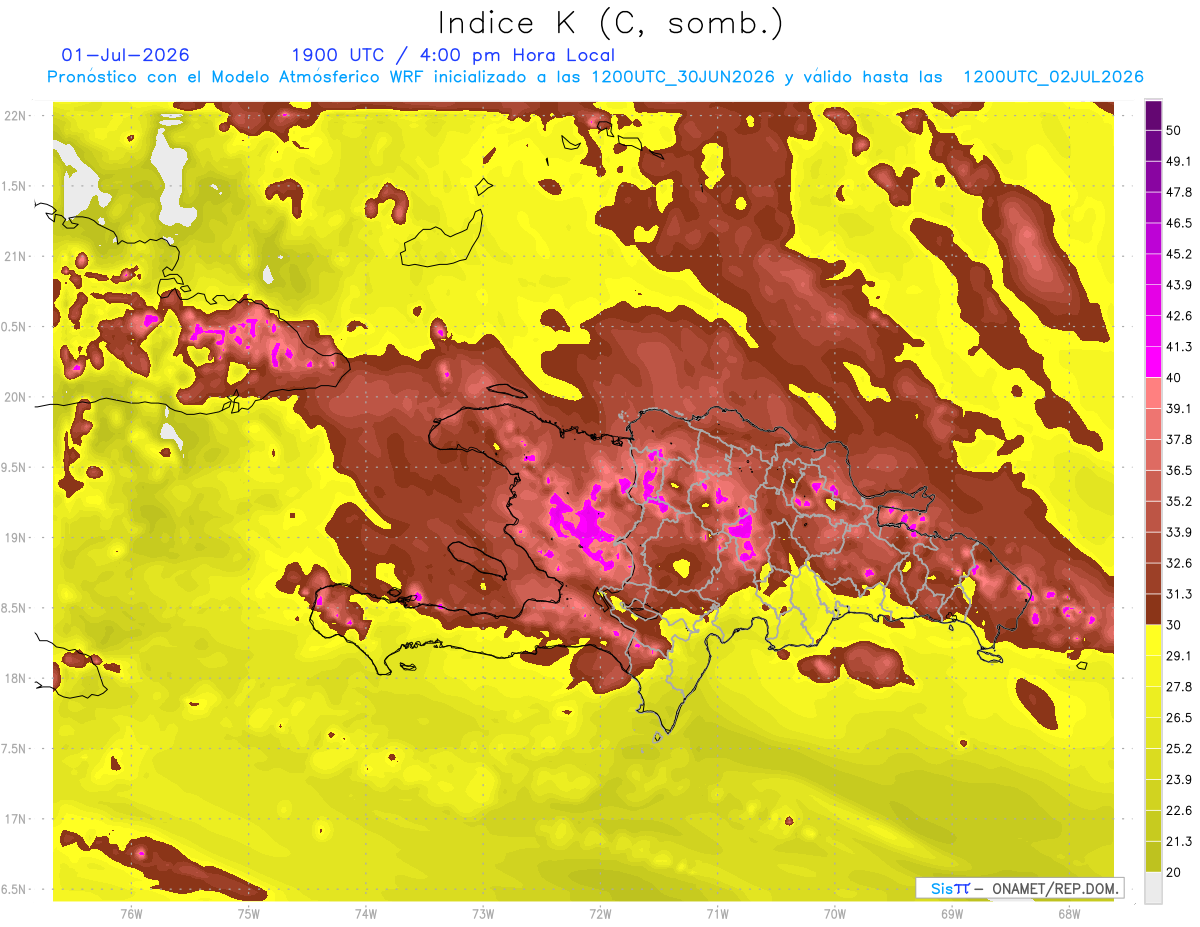Click the "49.1" colorbar value
1200x927 pixels.
[1179, 162]
